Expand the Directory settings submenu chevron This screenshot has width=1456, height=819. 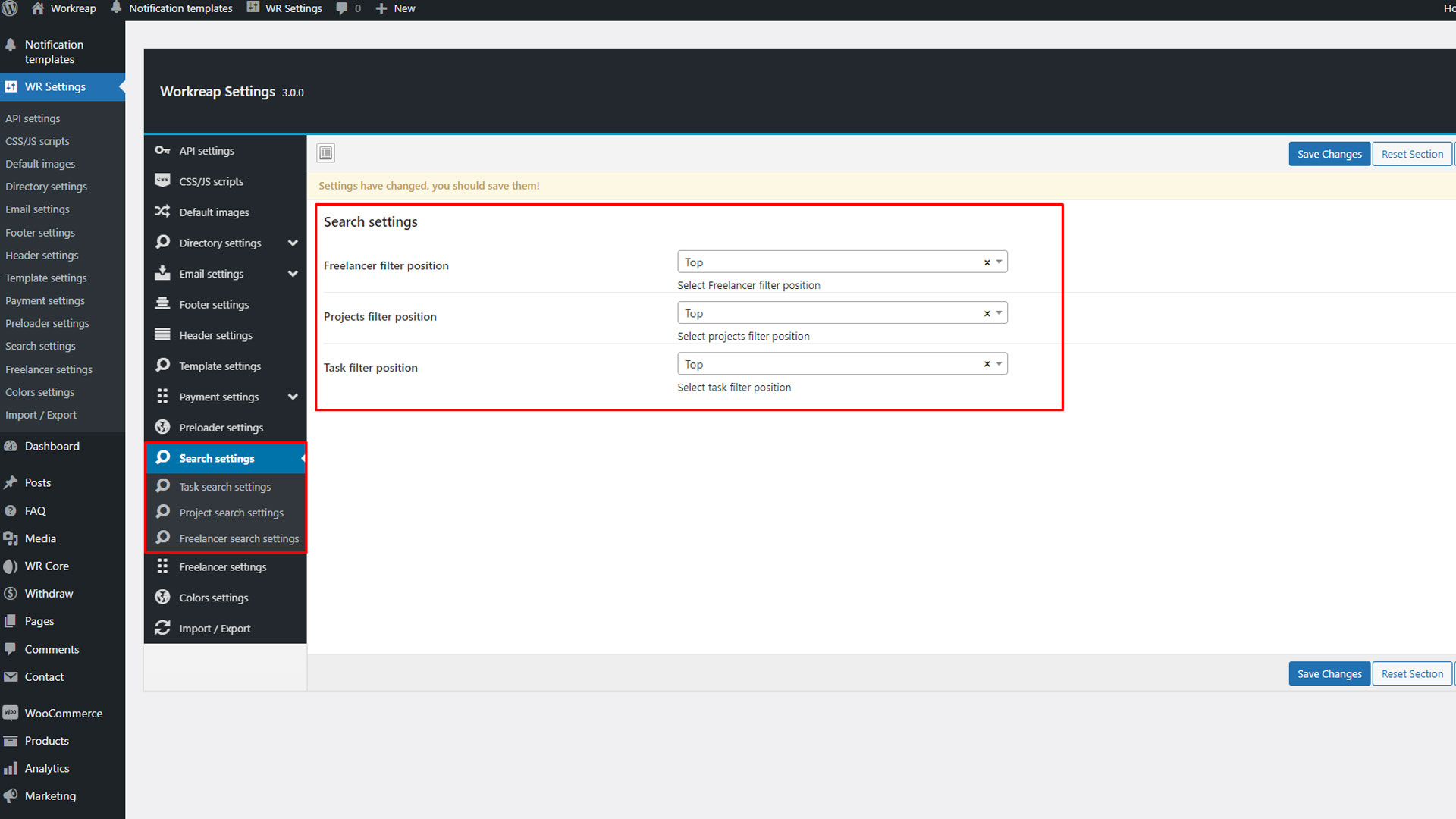pyautogui.click(x=293, y=243)
